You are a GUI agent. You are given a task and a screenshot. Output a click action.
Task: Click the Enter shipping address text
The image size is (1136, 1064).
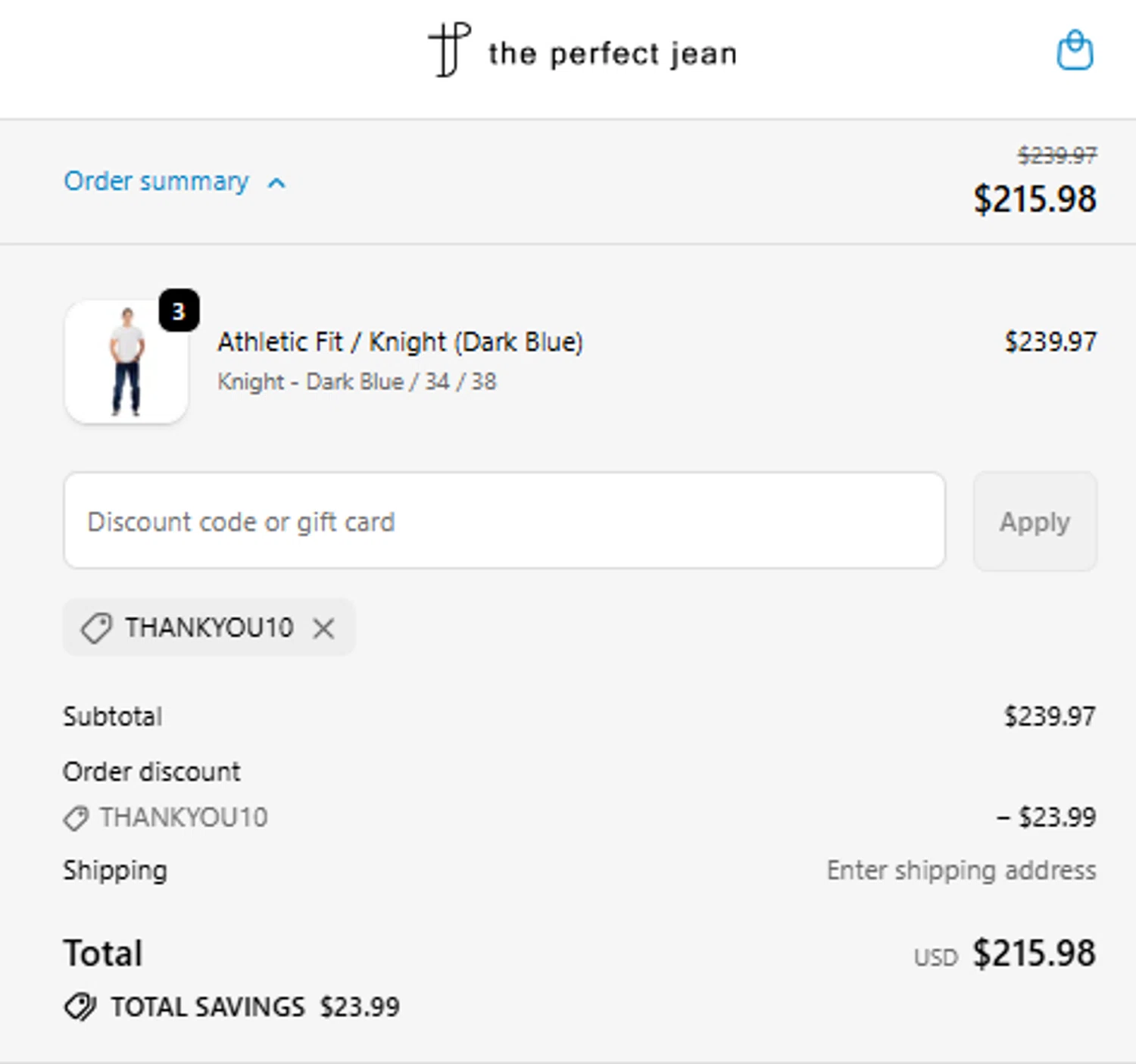pyautogui.click(x=961, y=871)
